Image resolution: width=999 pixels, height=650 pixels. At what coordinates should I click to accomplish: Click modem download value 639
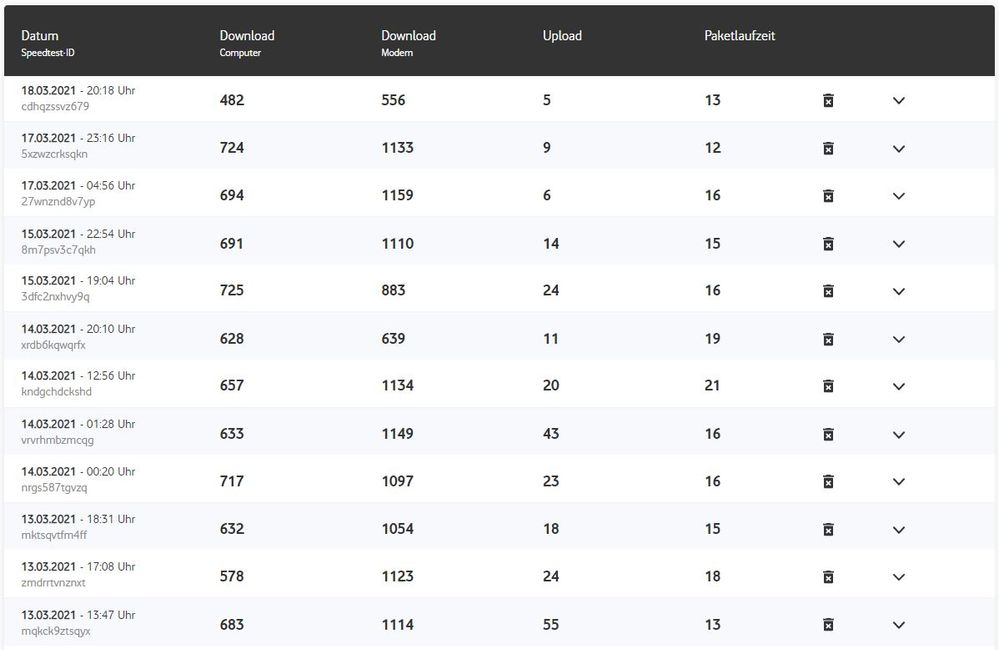point(393,338)
